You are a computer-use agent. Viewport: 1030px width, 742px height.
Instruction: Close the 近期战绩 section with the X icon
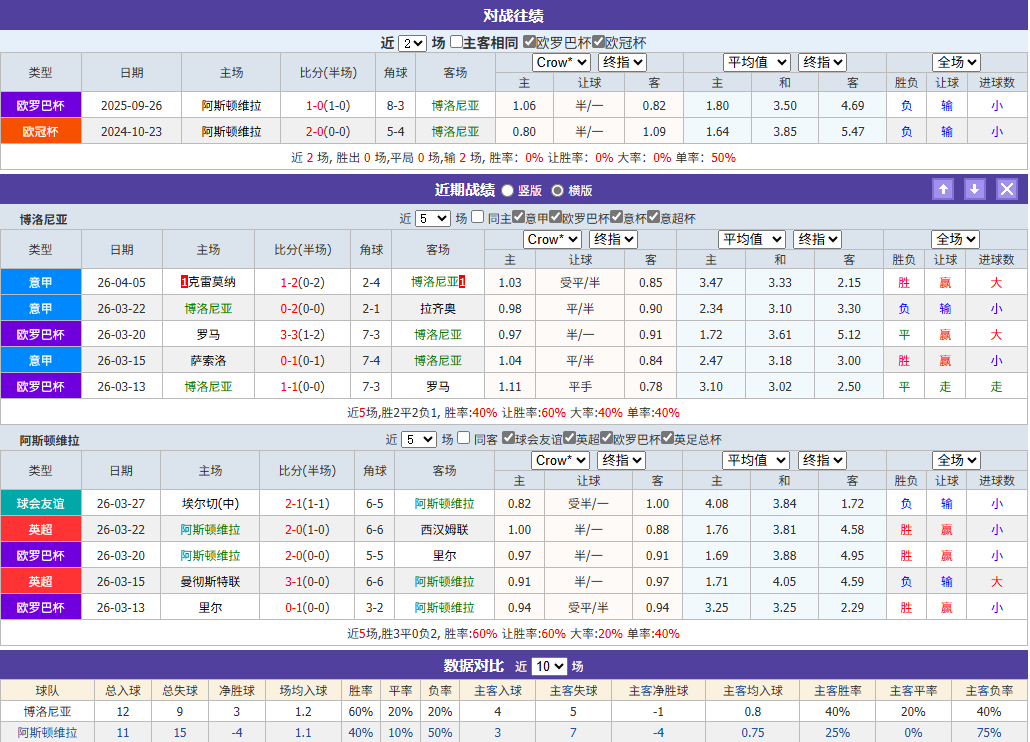(x=1006, y=188)
